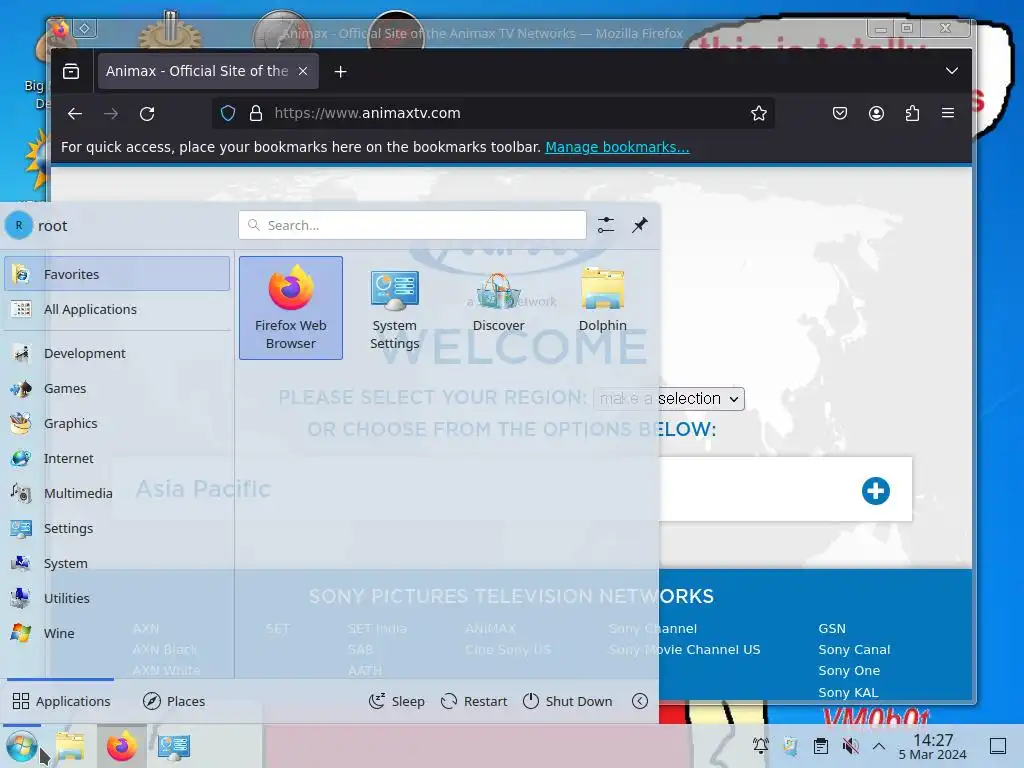
Task: Open Games category
Action: pos(117,389)
